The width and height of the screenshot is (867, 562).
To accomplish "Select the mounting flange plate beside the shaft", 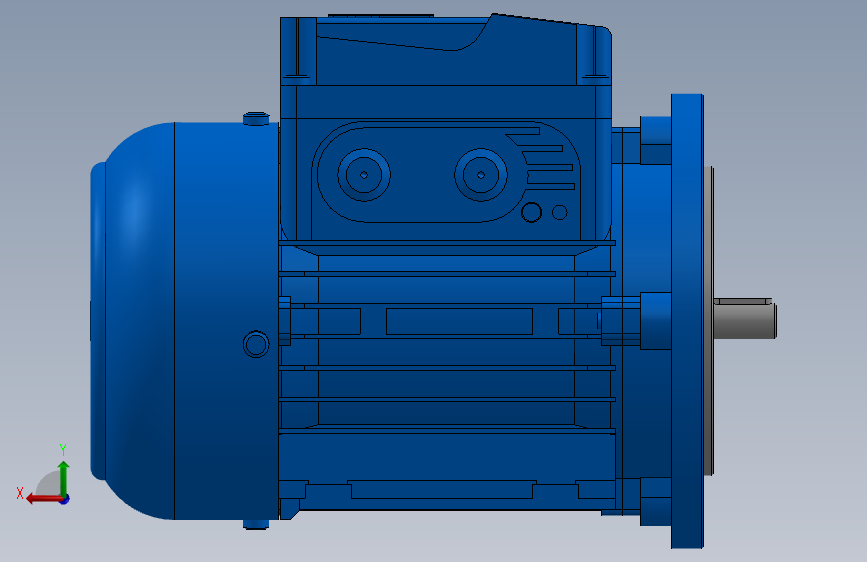I will [687, 321].
